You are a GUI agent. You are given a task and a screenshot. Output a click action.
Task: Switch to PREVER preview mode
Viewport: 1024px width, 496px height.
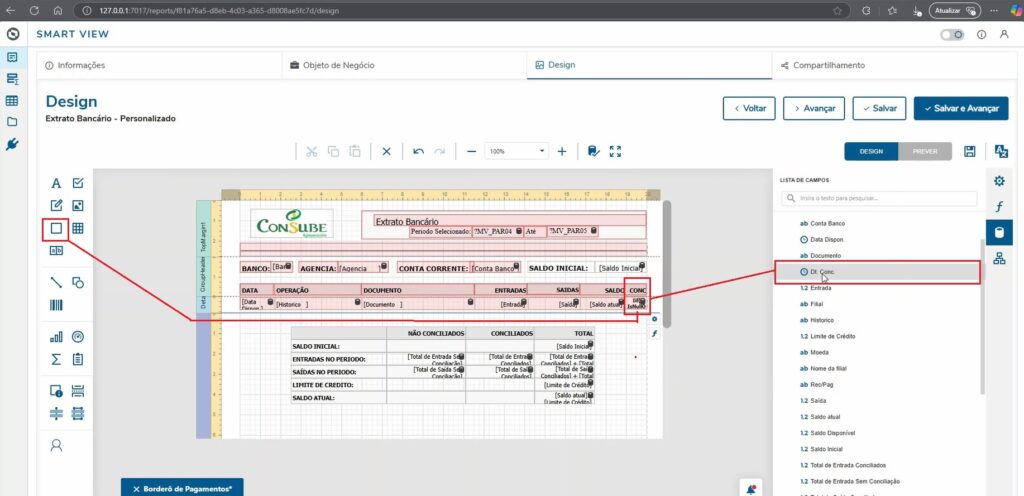(925, 151)
